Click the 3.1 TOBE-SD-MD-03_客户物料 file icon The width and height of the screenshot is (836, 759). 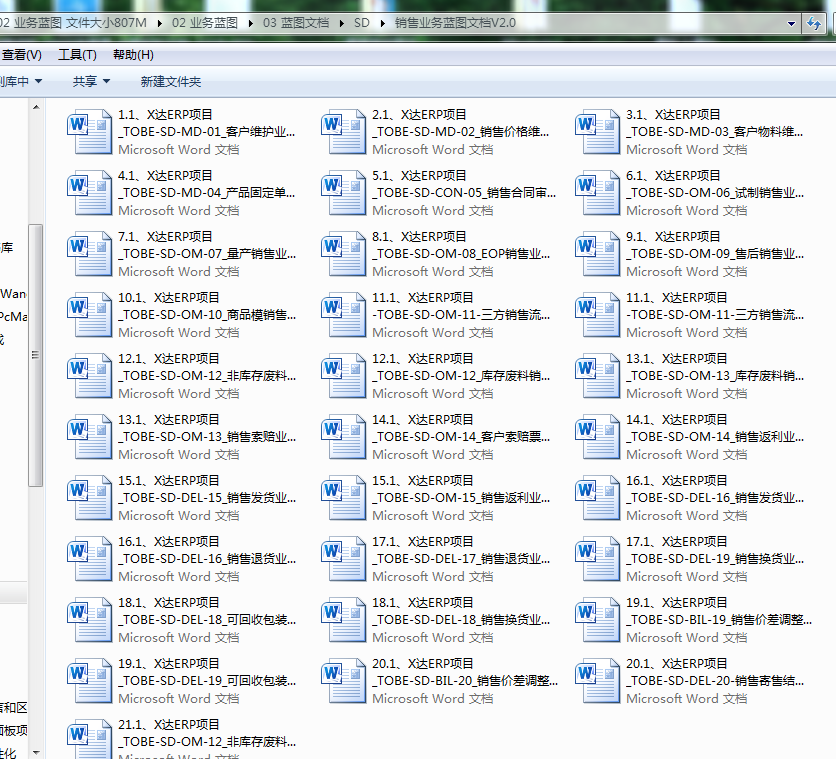click(598, 129)
